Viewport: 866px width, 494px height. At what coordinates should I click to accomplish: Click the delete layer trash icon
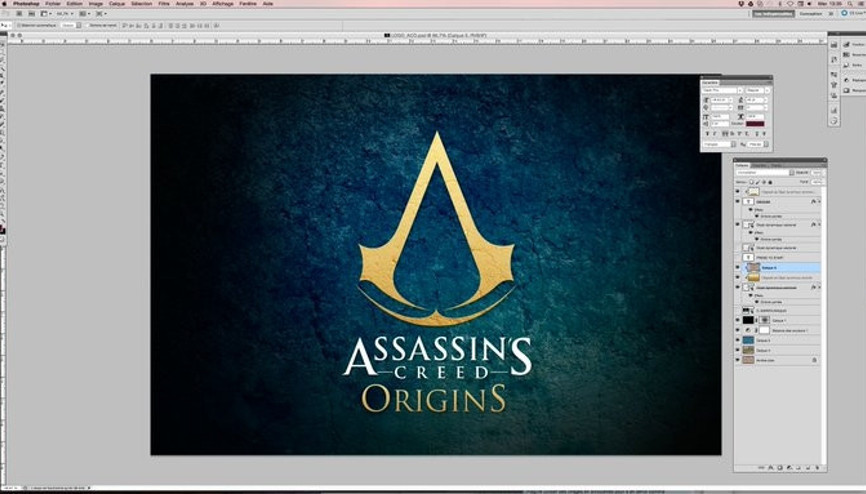coord(817,468)
